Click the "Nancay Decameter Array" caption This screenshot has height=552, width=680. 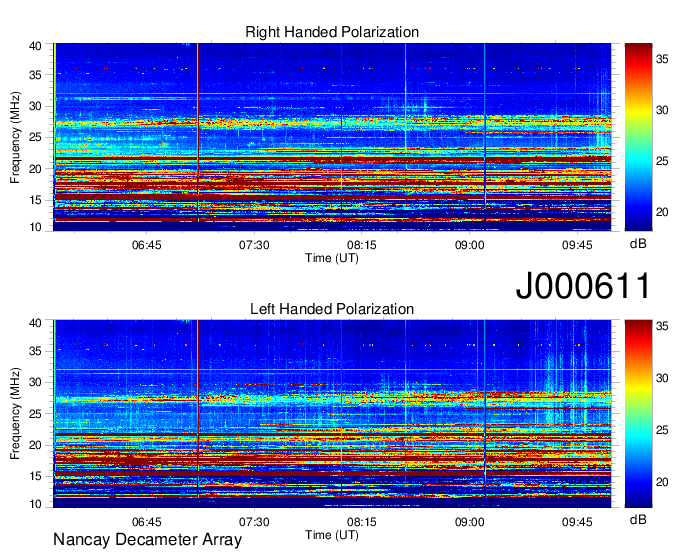147,539
